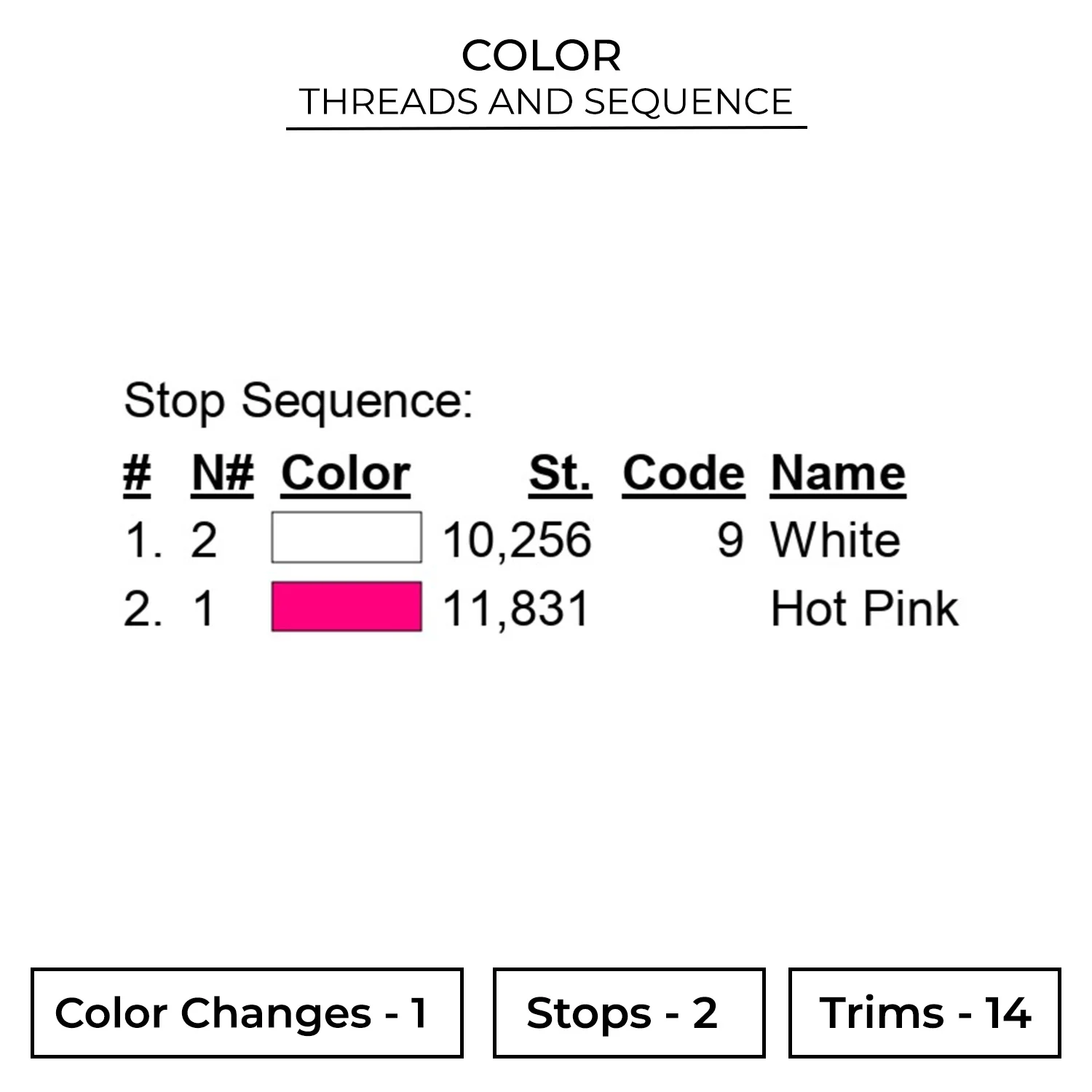Viewport: 1092px width, 1092px height.
Task: Click the COLOR title text
Action: point(542,55)
